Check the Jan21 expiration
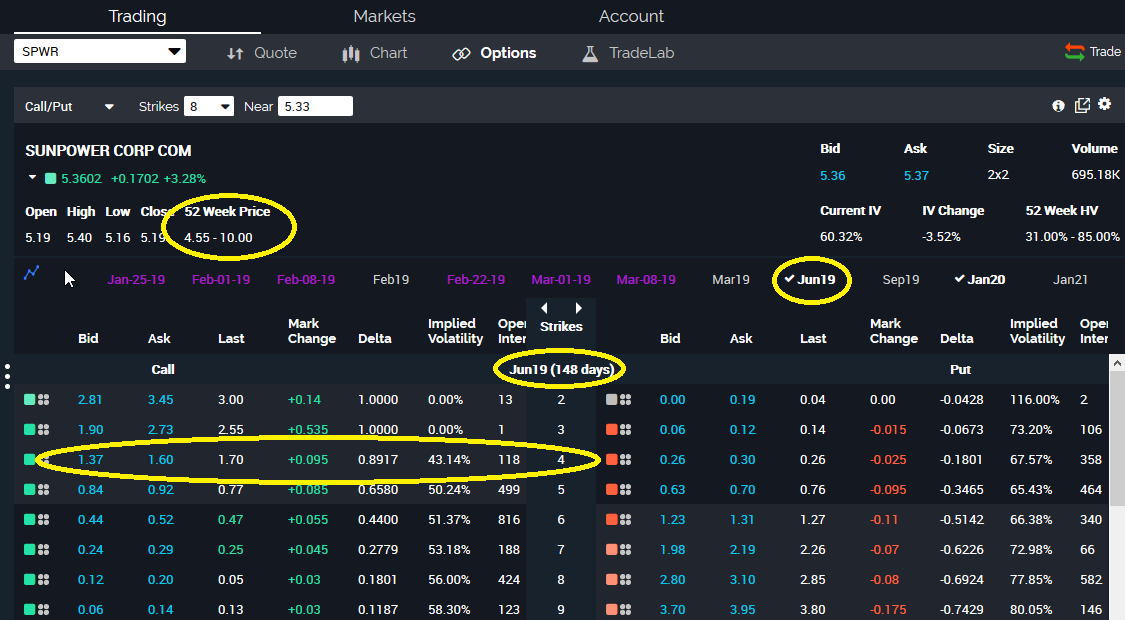Viewport: 1125px width, 620px height. pyautogui.click(x=1070, y=280)
